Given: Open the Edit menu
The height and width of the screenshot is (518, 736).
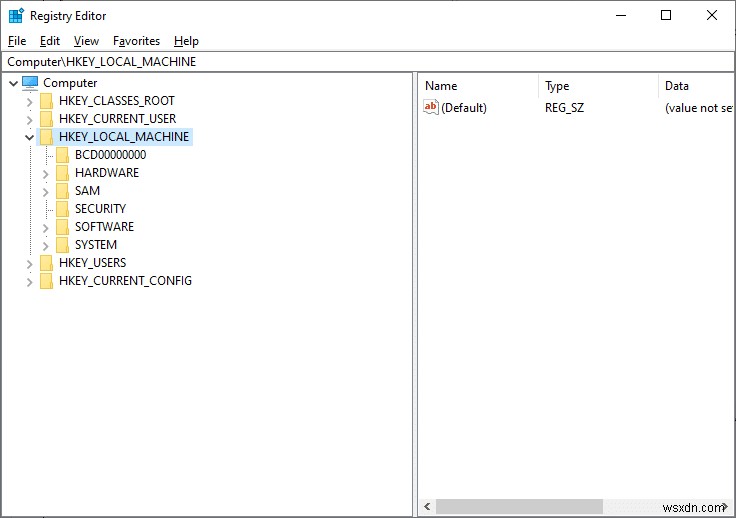Looking at the screenshot, I should tap(50, 41).
